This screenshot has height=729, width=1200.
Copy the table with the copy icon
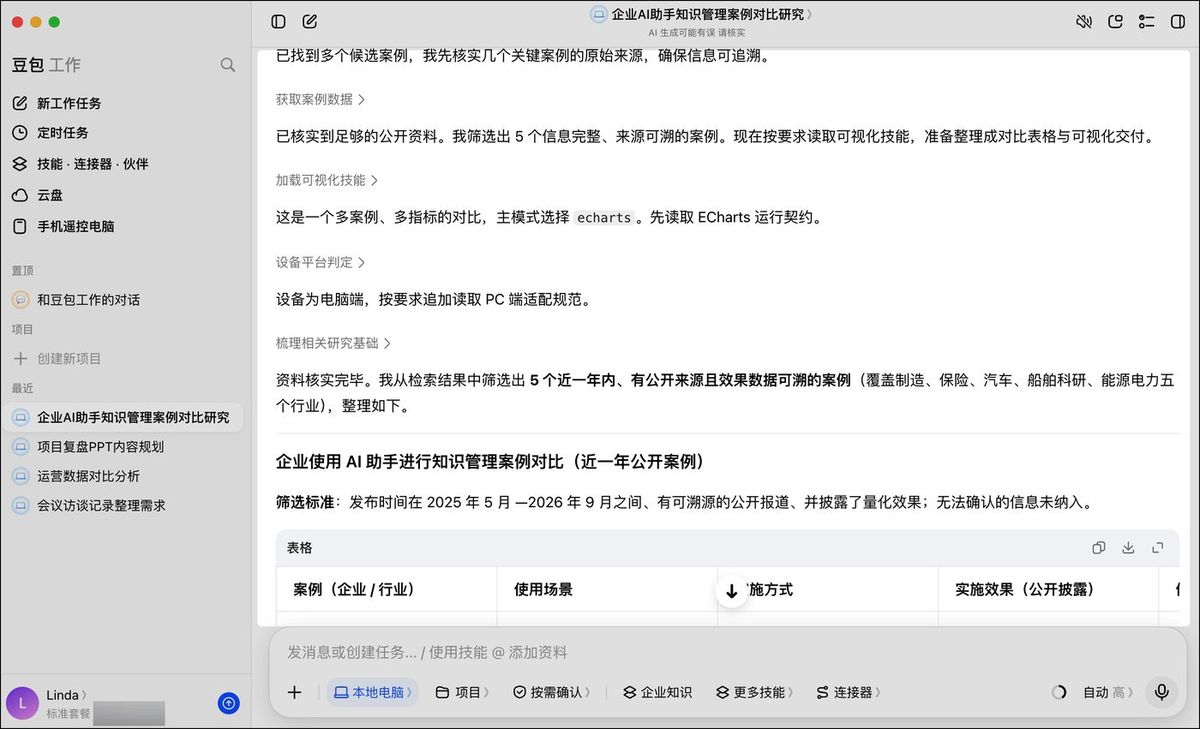click(1099, 548)
